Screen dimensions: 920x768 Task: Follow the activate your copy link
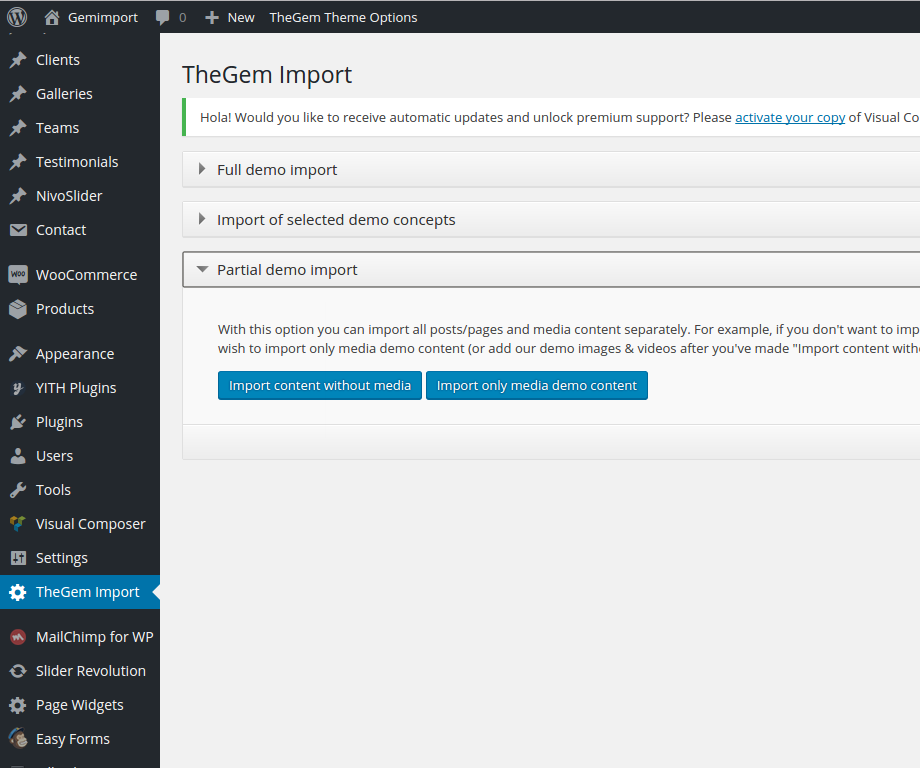click(x=790, y=117)
